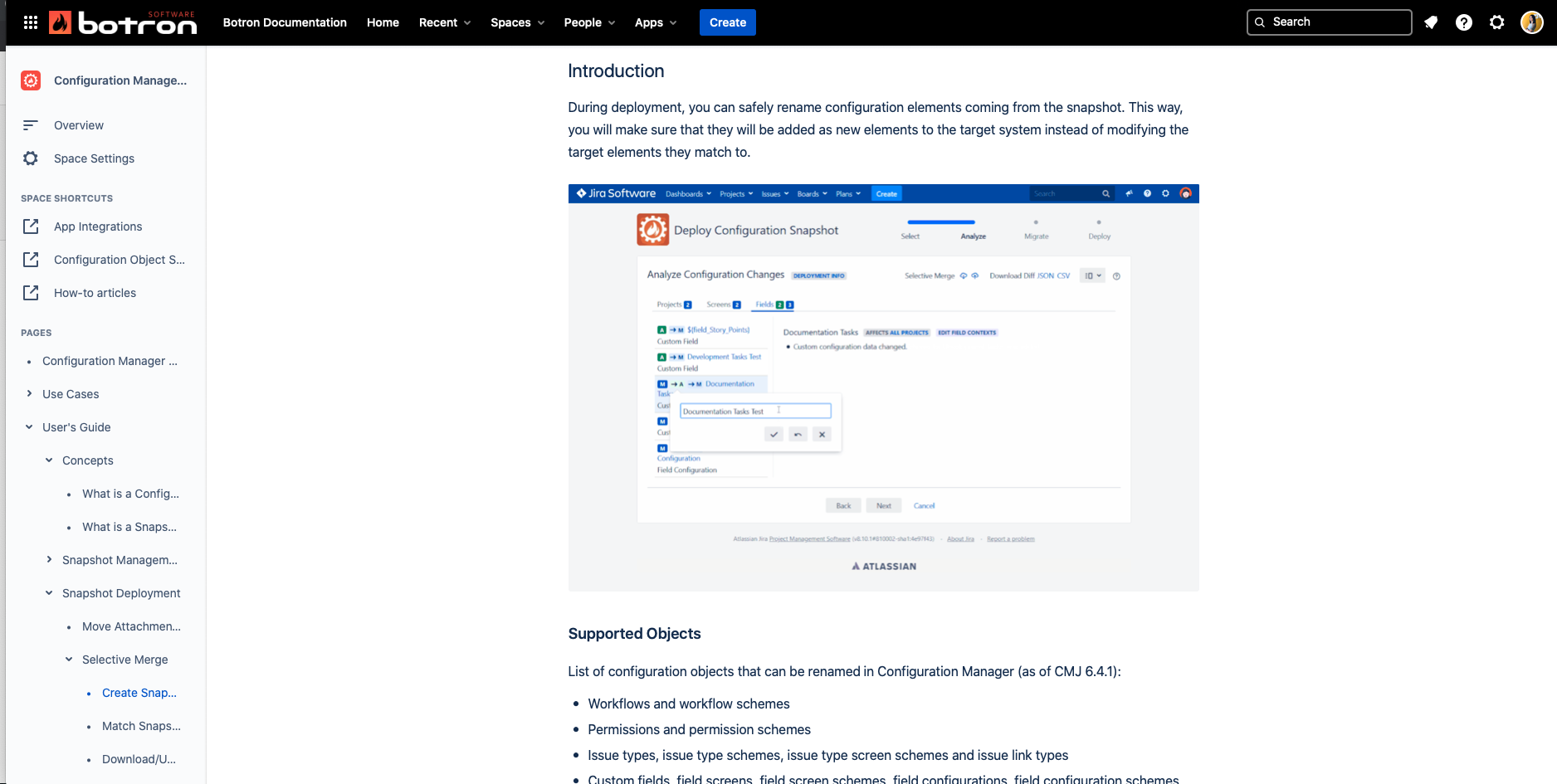Open the People dropdown menu
This screenshot has width=1557, height=784.
(589, 22)
